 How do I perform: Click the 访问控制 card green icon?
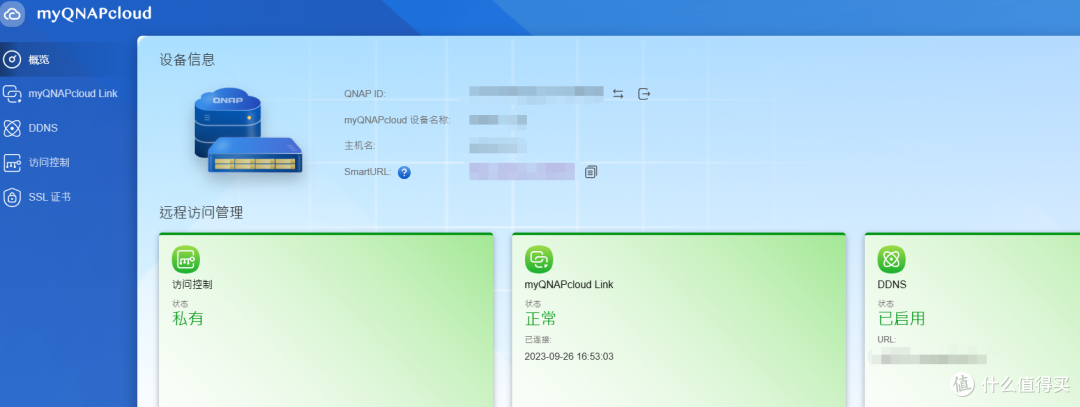pos(186,260)
